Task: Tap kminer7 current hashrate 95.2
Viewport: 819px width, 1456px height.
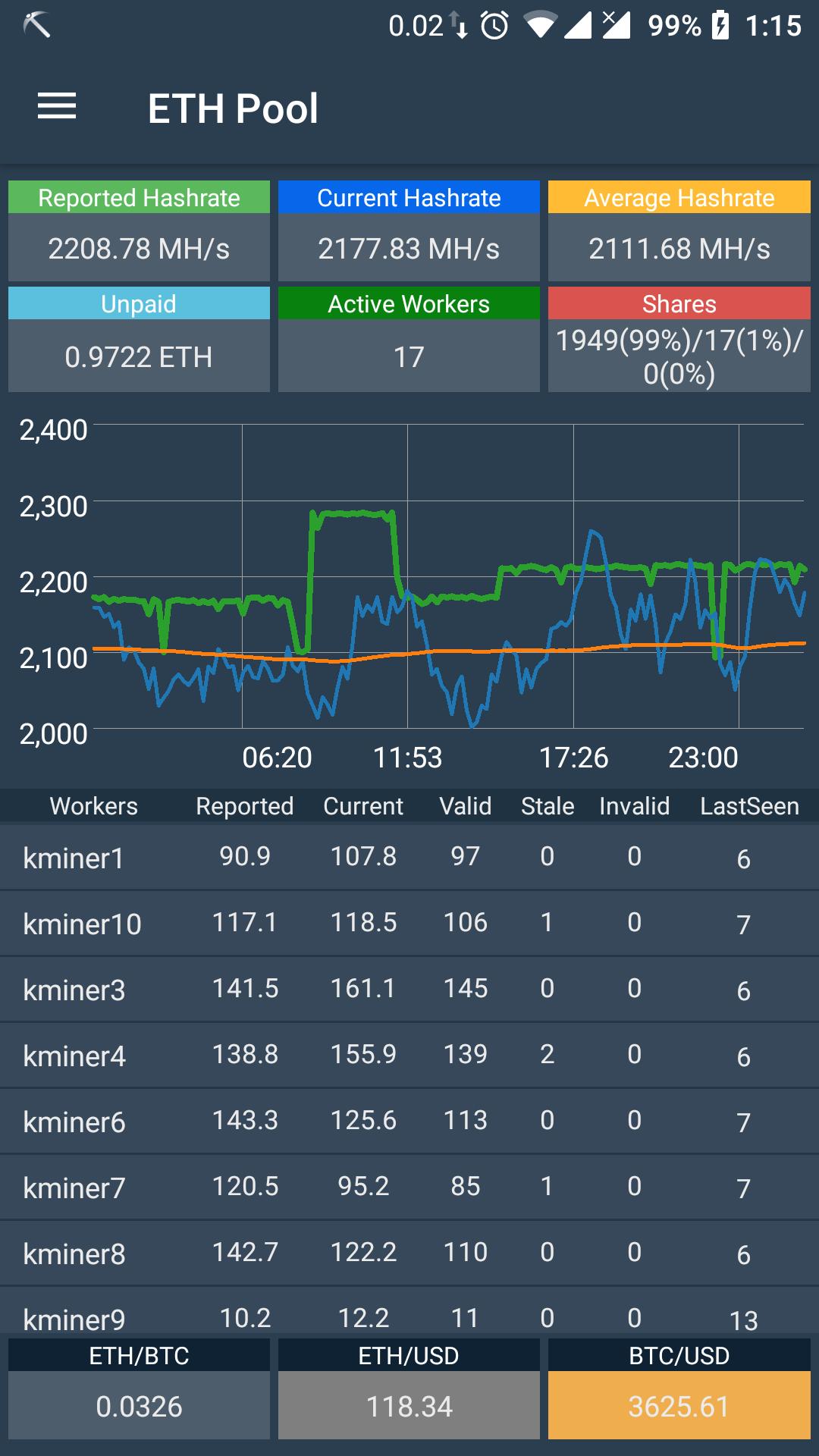Action: tap(363, 1186)
